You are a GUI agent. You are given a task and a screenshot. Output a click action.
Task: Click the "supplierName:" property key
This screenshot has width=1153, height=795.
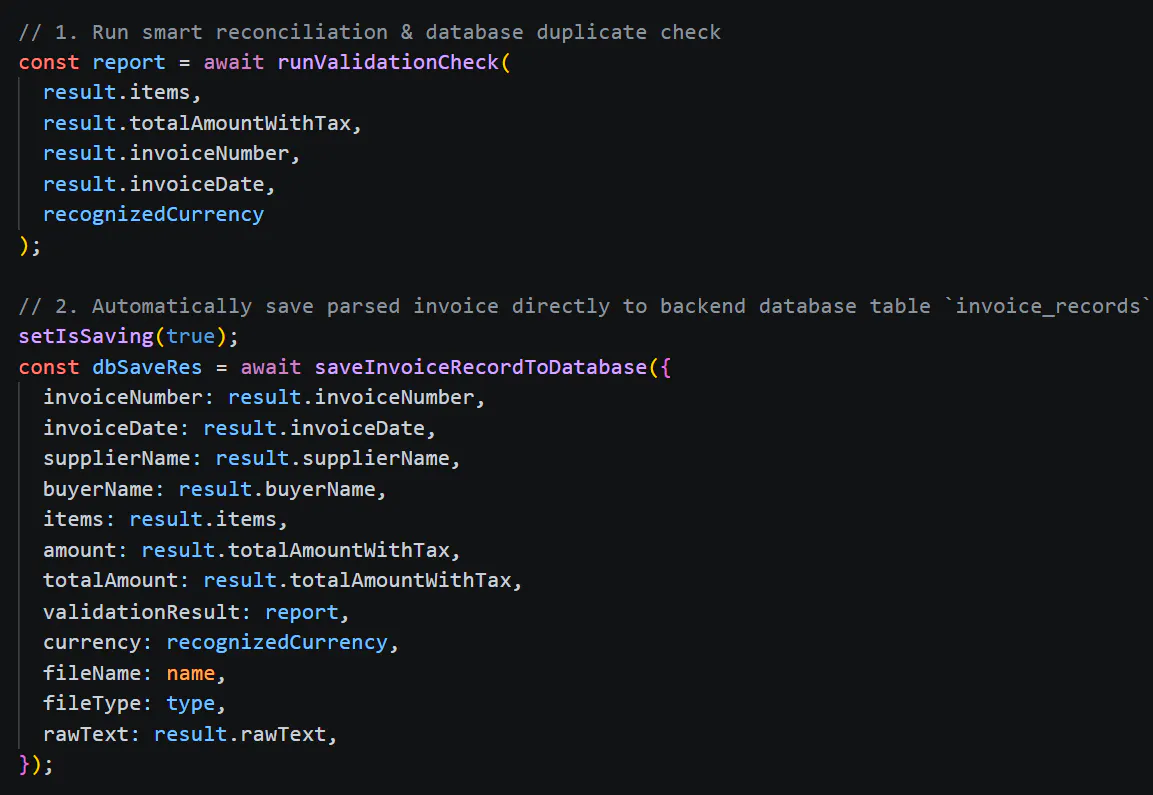122,459
